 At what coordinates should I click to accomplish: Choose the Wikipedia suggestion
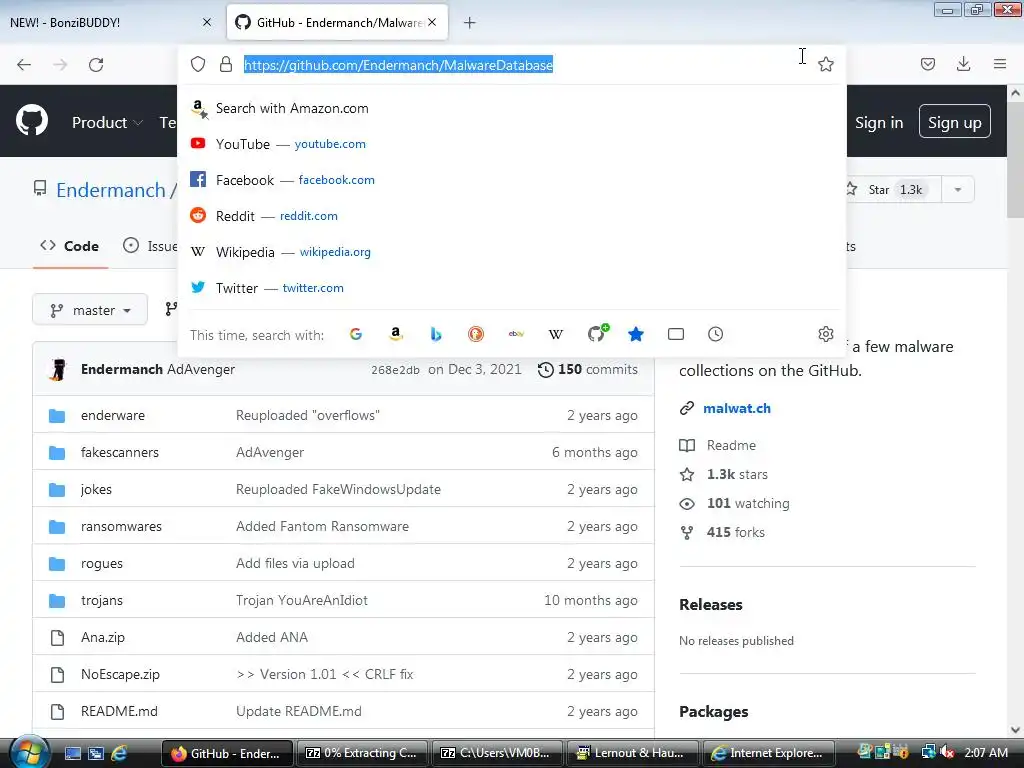(x=511, y=252)
